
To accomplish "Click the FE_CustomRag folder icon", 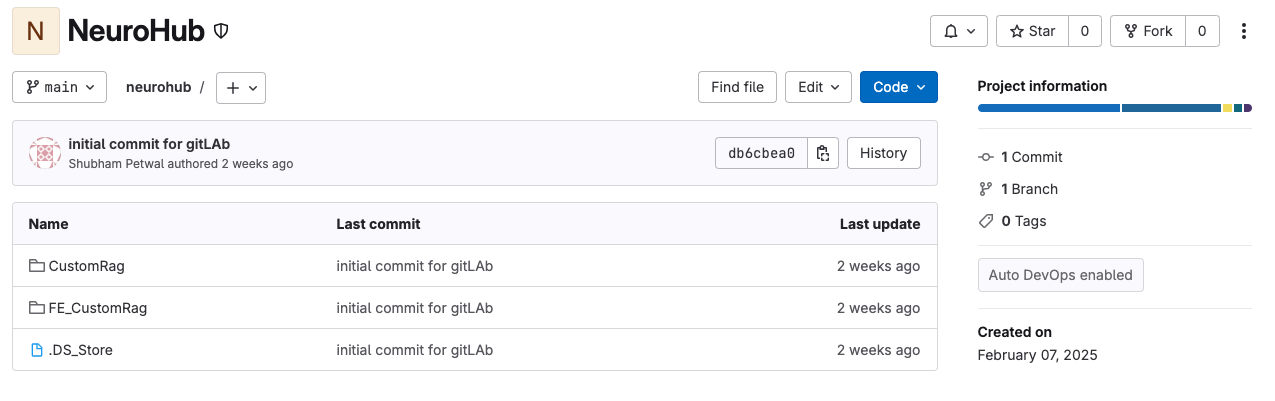I will coord(37,308).
